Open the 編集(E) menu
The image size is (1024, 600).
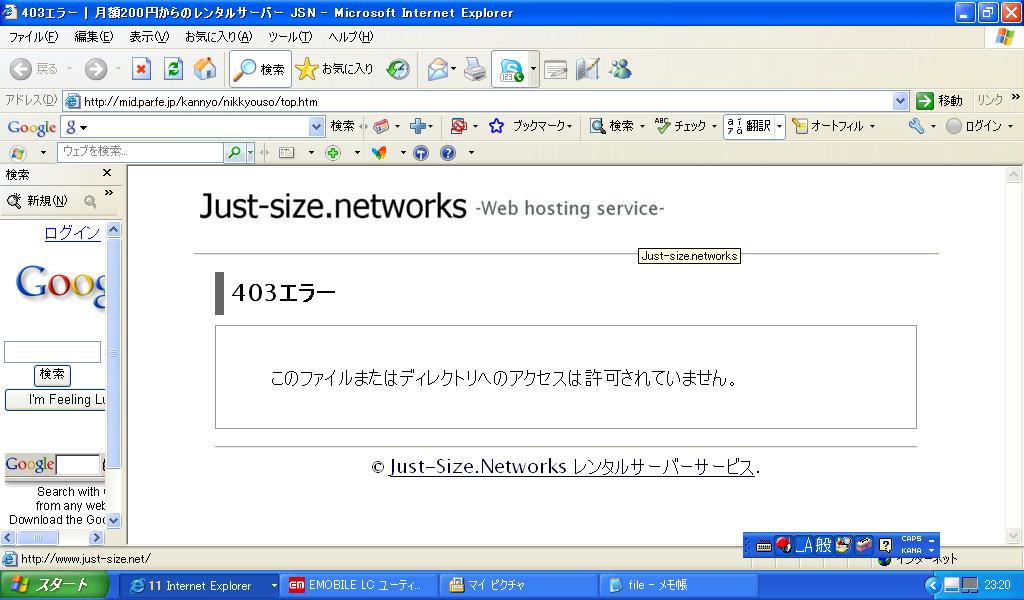click(x=93, y=37)
